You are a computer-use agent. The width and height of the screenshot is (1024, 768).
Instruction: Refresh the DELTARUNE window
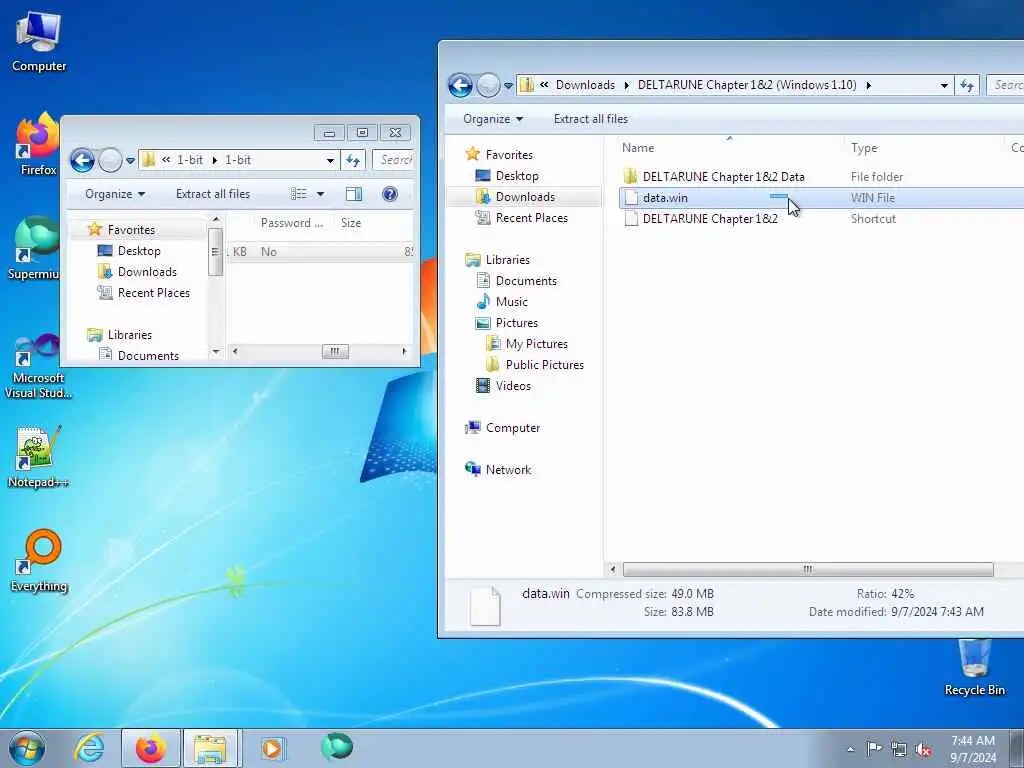967,85
